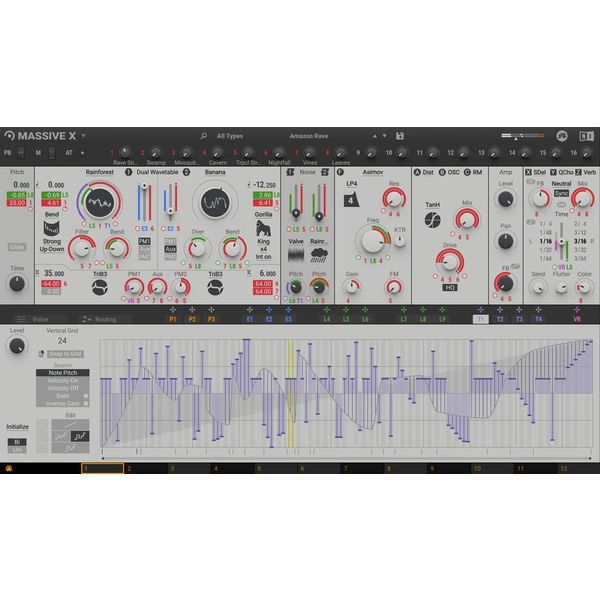
Task: Click macro knob 1 Rave Str
Action: click(x=125, y=153)
